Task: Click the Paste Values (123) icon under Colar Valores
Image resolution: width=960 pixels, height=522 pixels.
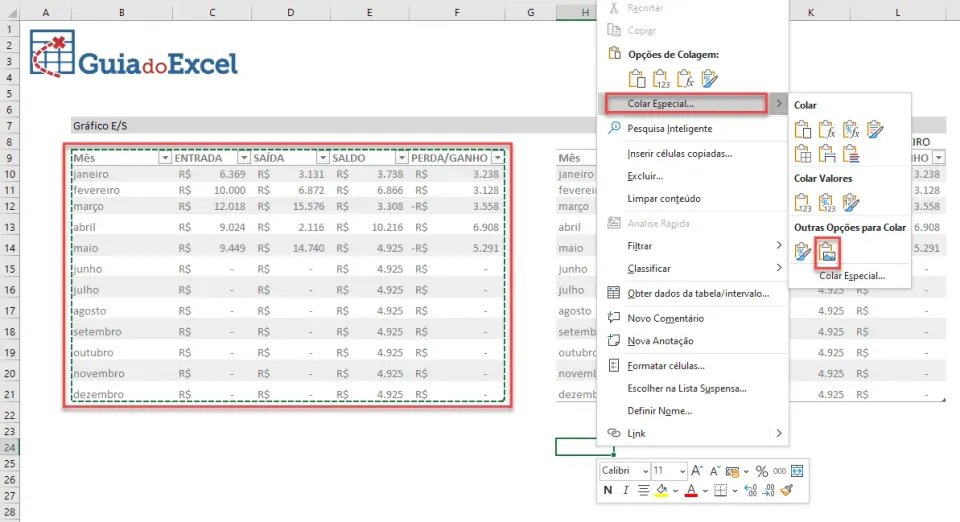Action: [x=802, y=203]
